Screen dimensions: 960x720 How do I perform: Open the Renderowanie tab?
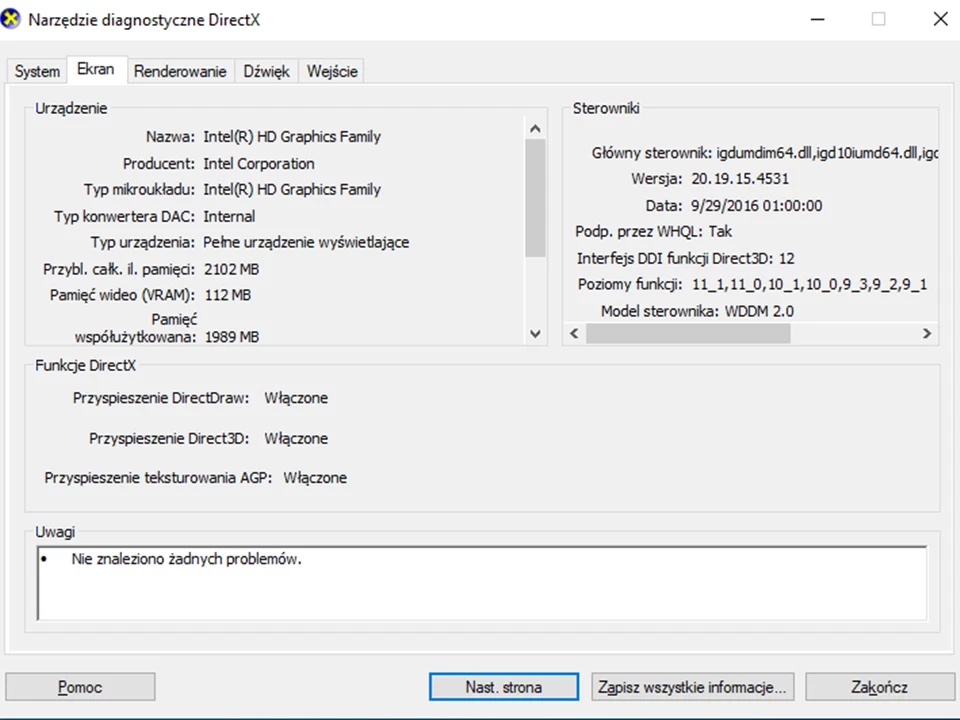click(180, 71)
